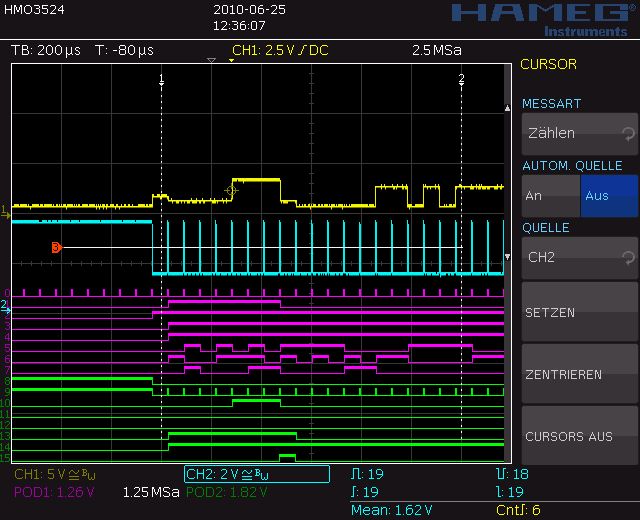Select the Zählen measurement type
The height and width of the screenshot is (520, 640).
[579, 134]
